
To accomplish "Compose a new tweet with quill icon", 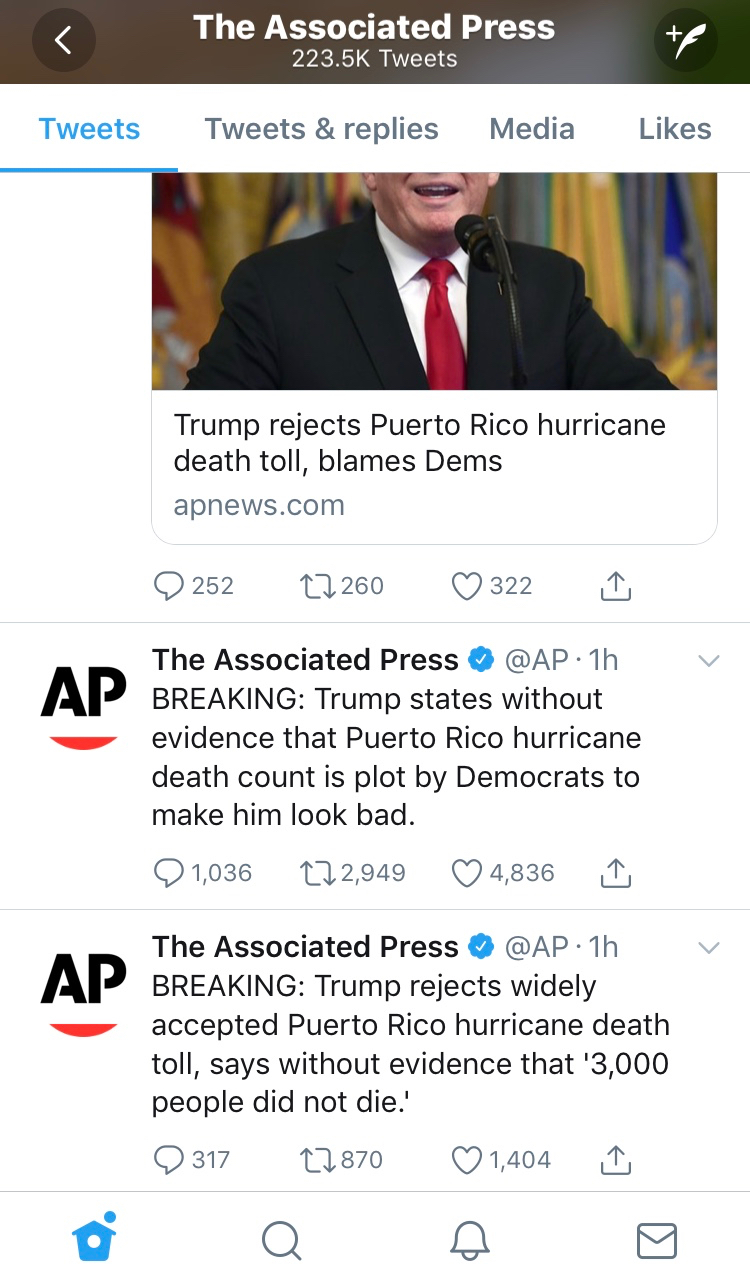I will point(685,40).
